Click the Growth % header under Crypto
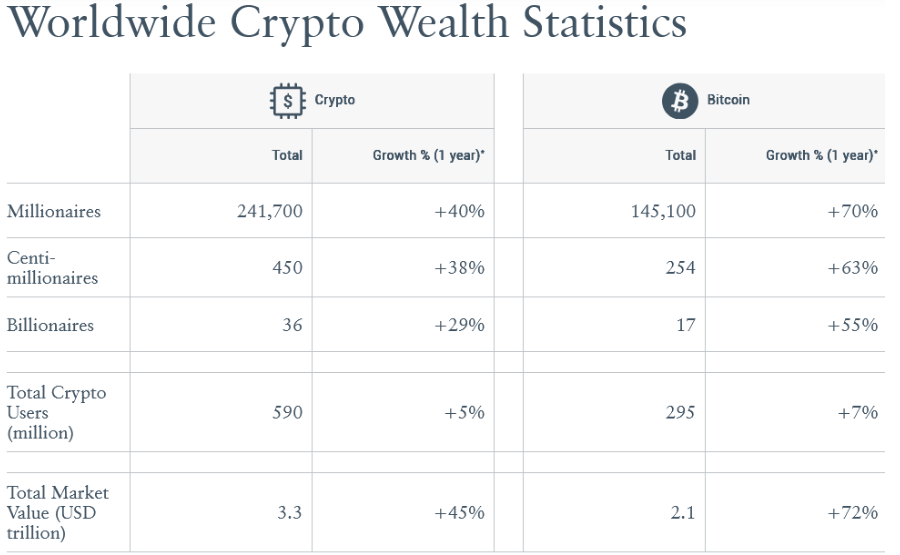The width and height of the screenshot is (900, 555). coord(428,156)
